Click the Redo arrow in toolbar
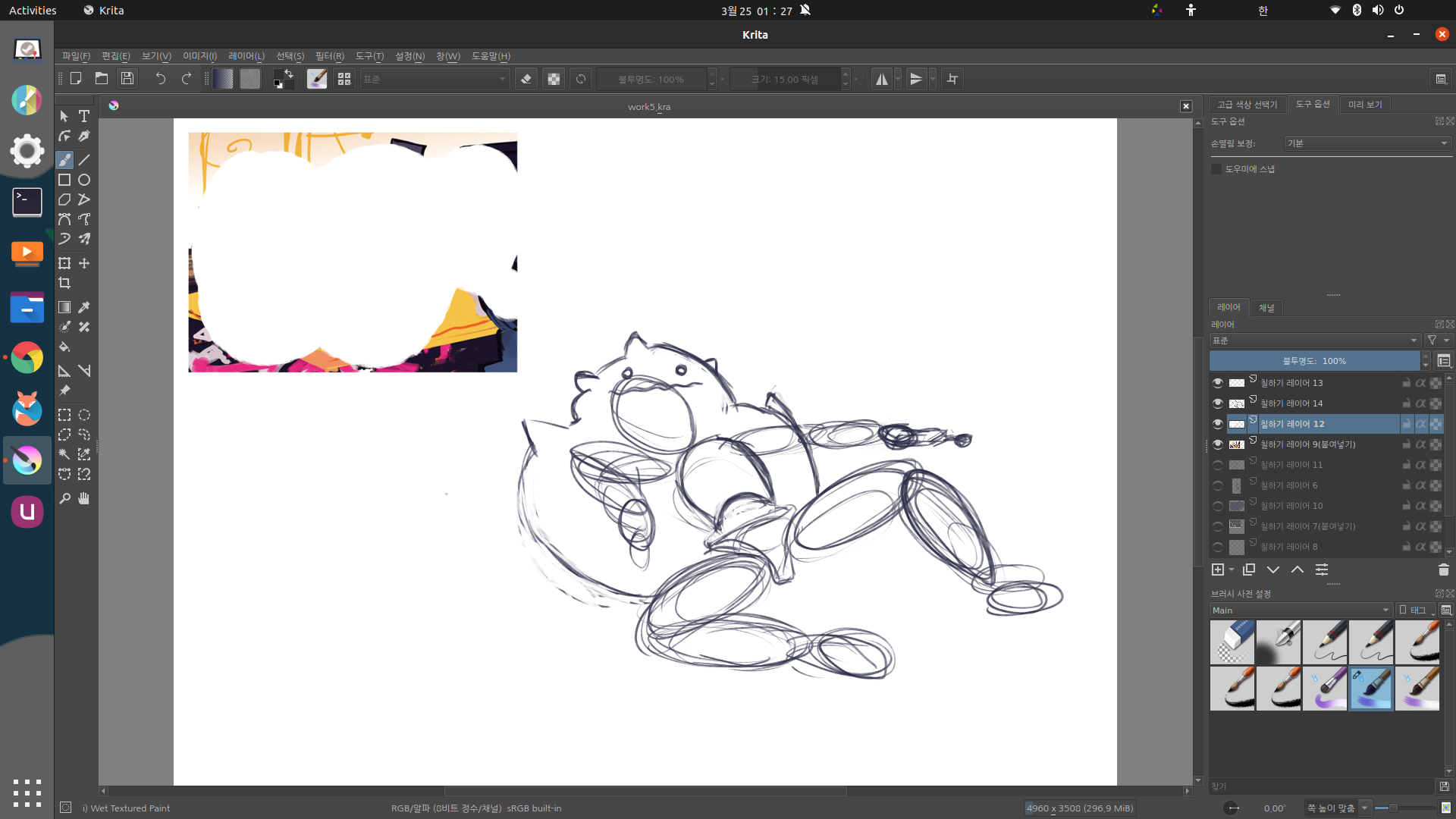Image resolution: width=1456 pixels, height=819 pixels. coord(186,79)
